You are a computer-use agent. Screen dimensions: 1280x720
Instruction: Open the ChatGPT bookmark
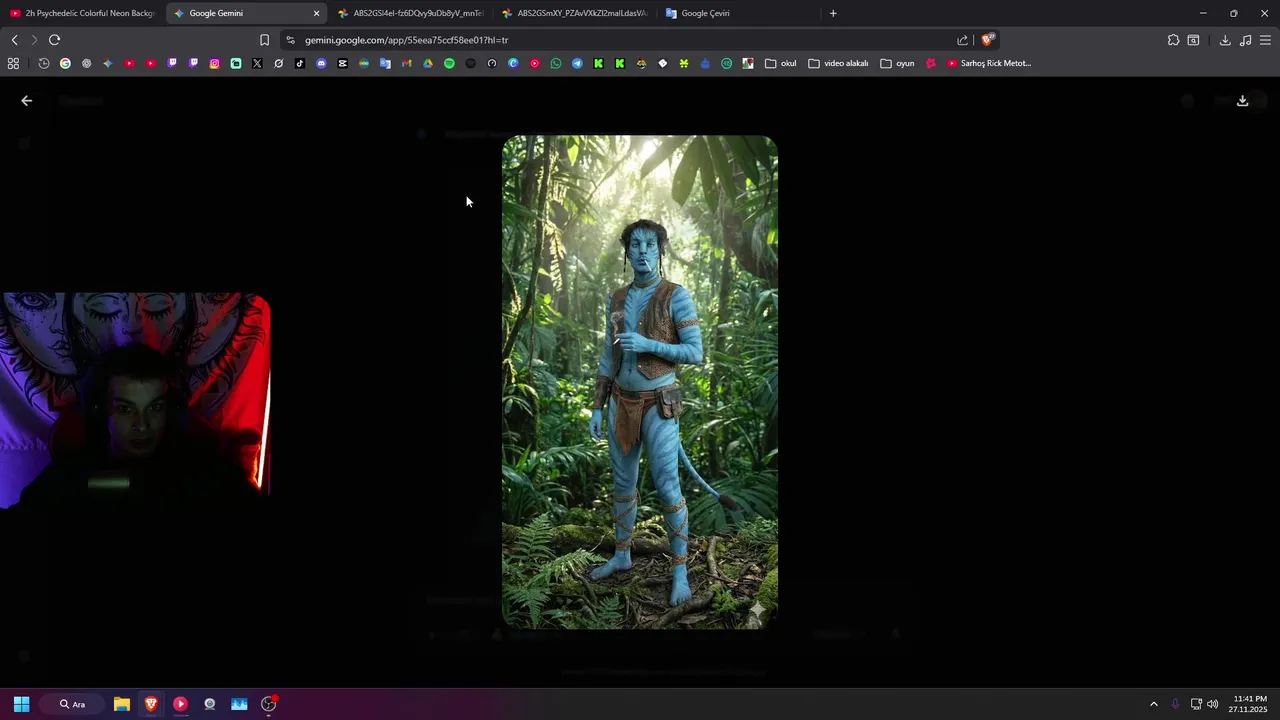pos(86,63)
